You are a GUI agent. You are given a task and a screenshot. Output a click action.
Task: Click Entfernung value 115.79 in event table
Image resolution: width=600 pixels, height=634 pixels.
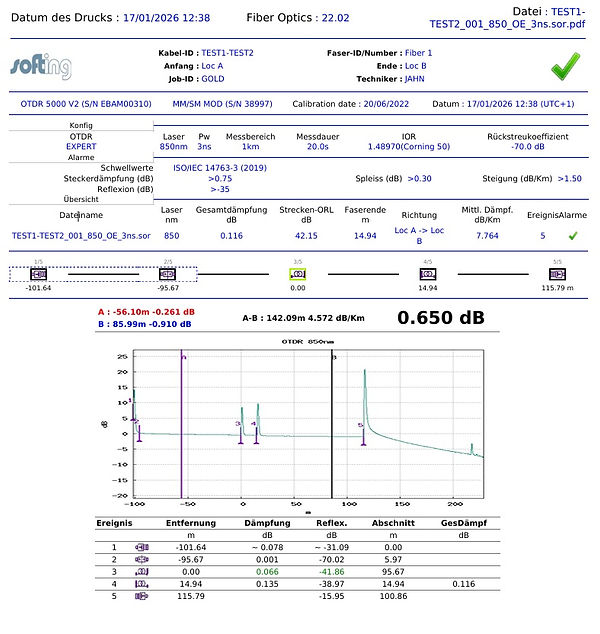click(x=191, y=596)
